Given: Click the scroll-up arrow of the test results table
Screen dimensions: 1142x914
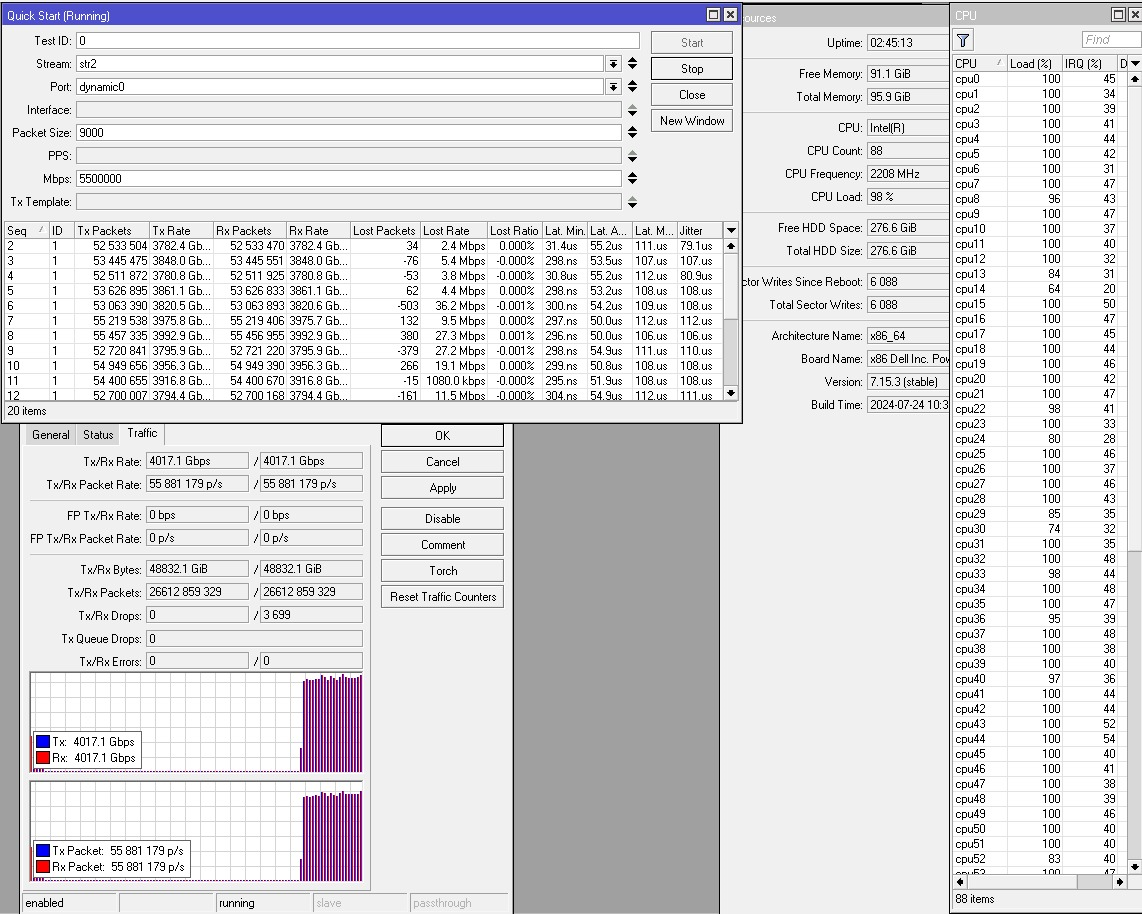Looking at the screenshot, I should [731, 245].
